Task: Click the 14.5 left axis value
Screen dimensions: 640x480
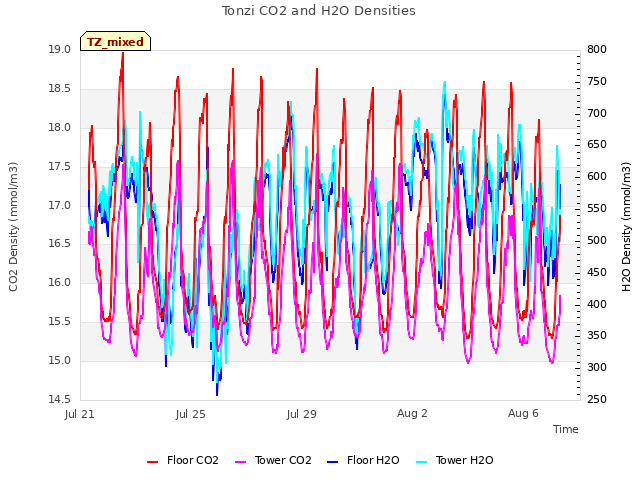Action: (60, 399)
